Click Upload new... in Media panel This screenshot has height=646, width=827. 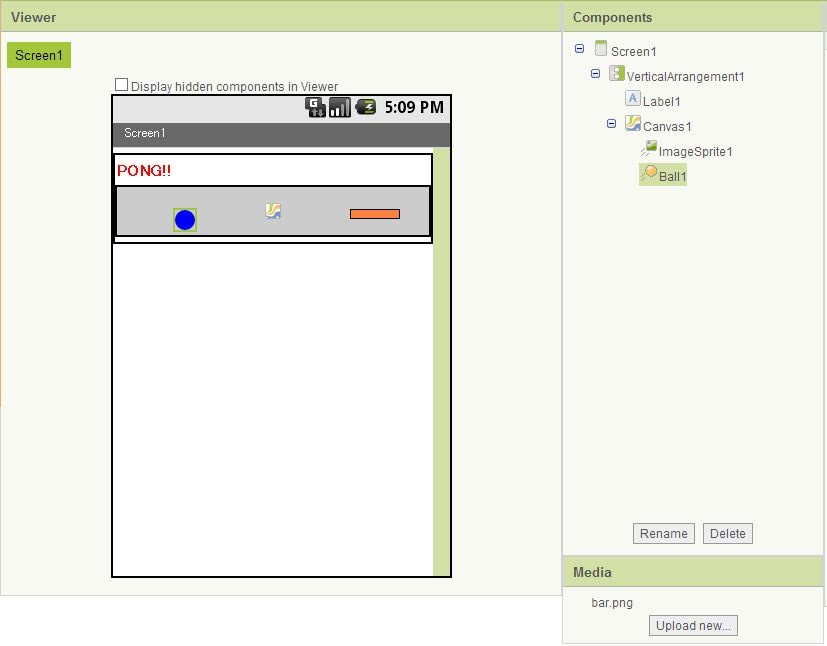tap(693, 626)
